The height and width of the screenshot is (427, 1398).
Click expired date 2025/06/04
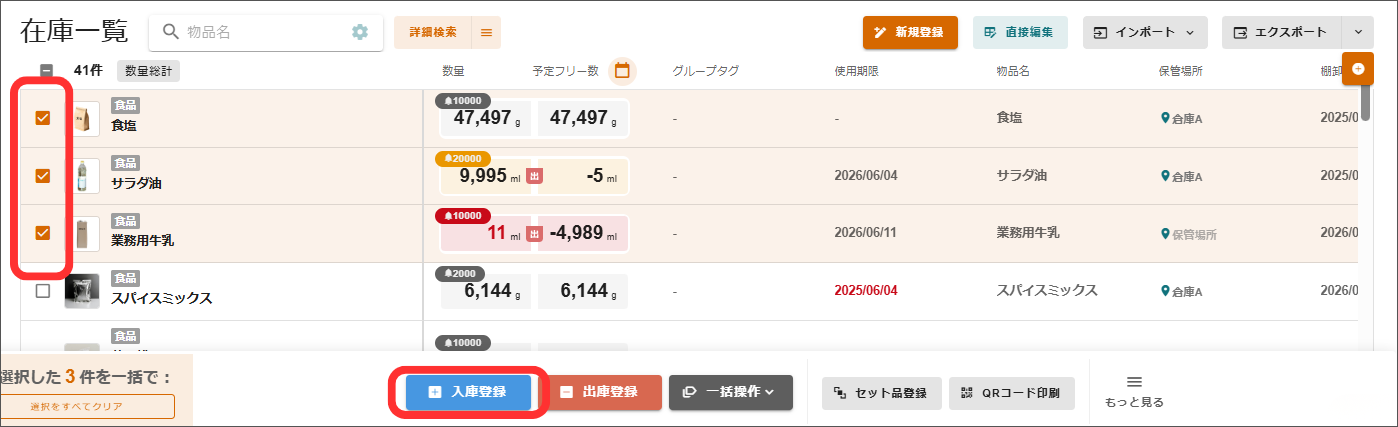click(866, 291)
